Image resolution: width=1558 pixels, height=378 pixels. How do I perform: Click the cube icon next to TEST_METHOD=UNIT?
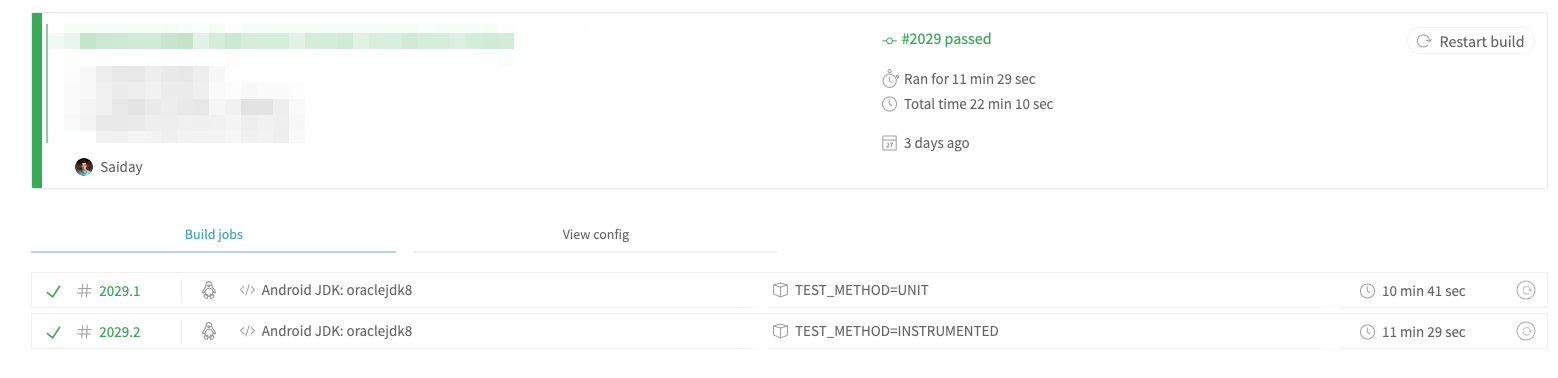[780, 291]
